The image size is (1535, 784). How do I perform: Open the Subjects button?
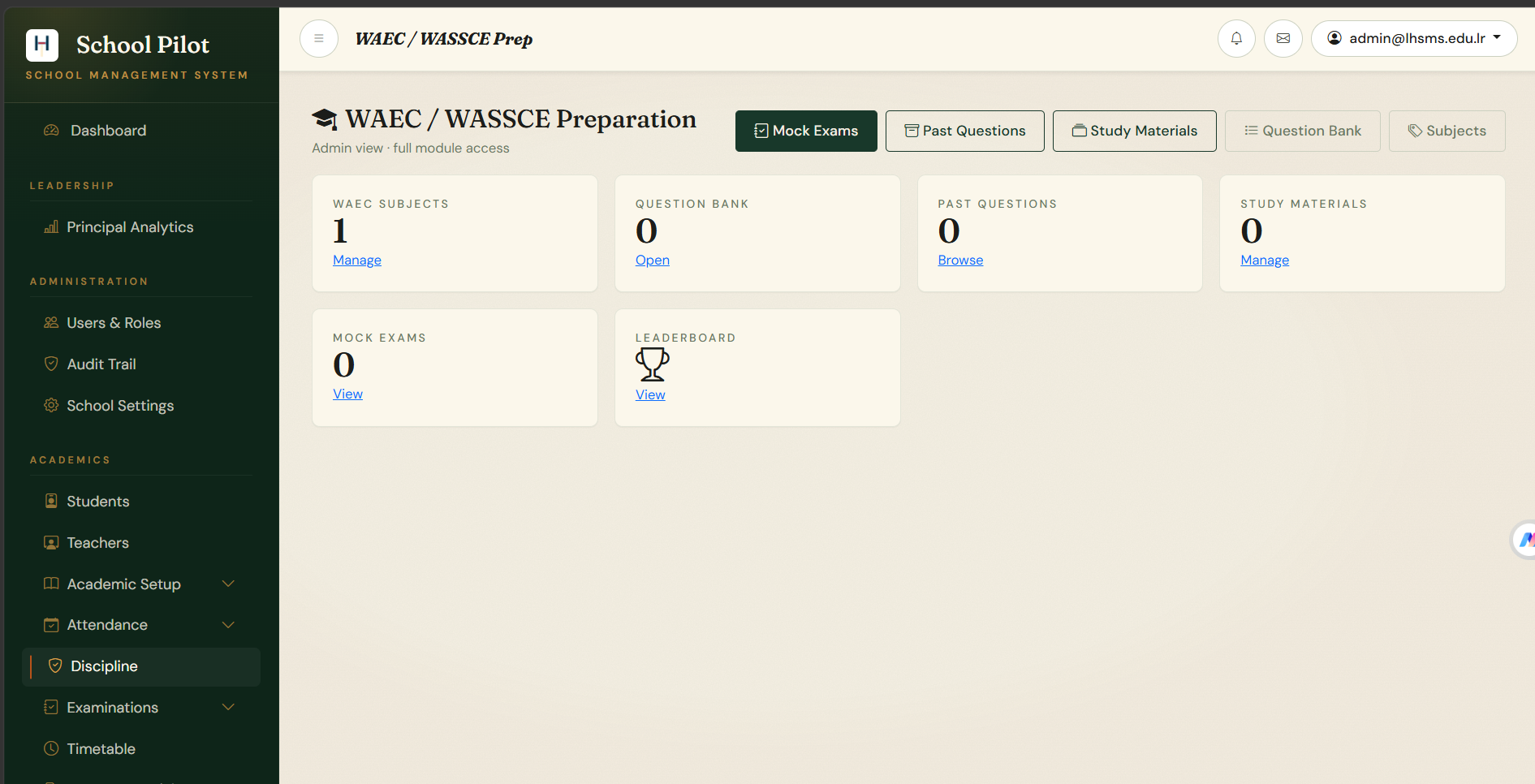click(1447, 131)
